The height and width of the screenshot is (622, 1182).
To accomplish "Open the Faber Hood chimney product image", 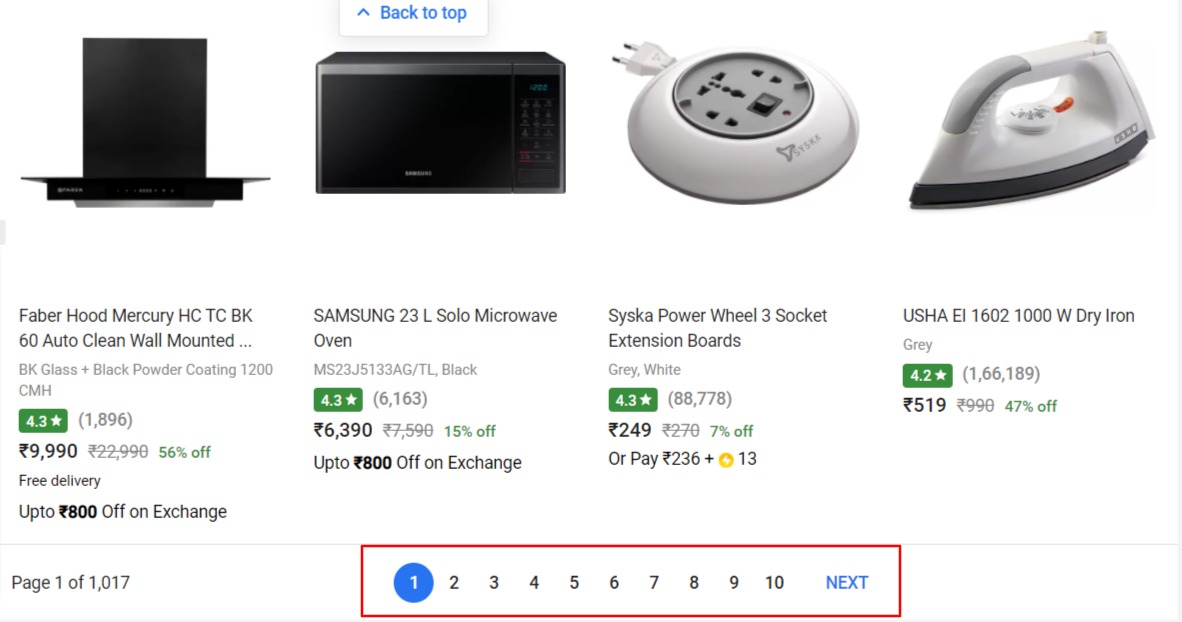I will (x=145, y=125).
